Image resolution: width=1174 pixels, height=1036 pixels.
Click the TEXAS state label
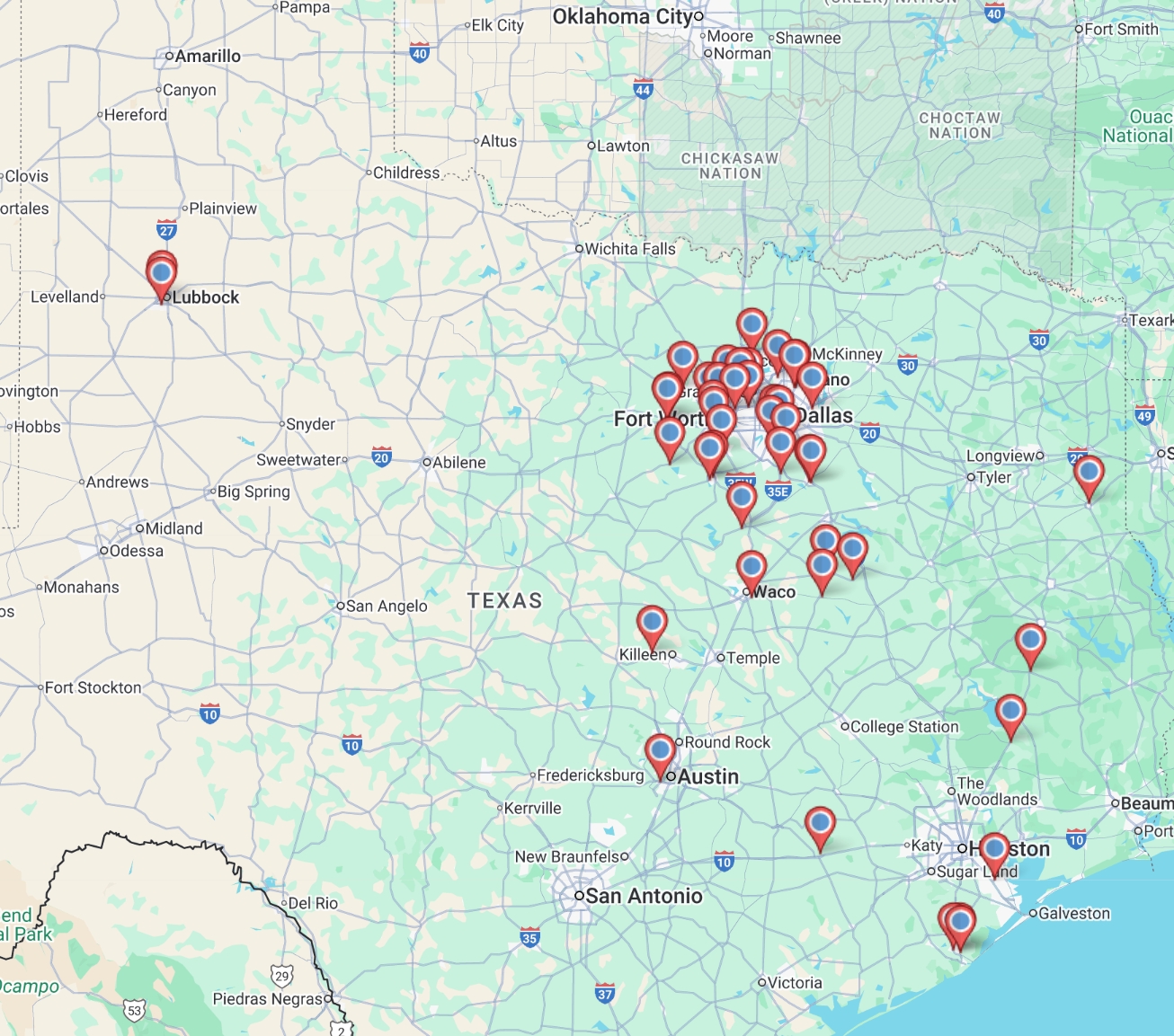(x=505, y=601)
